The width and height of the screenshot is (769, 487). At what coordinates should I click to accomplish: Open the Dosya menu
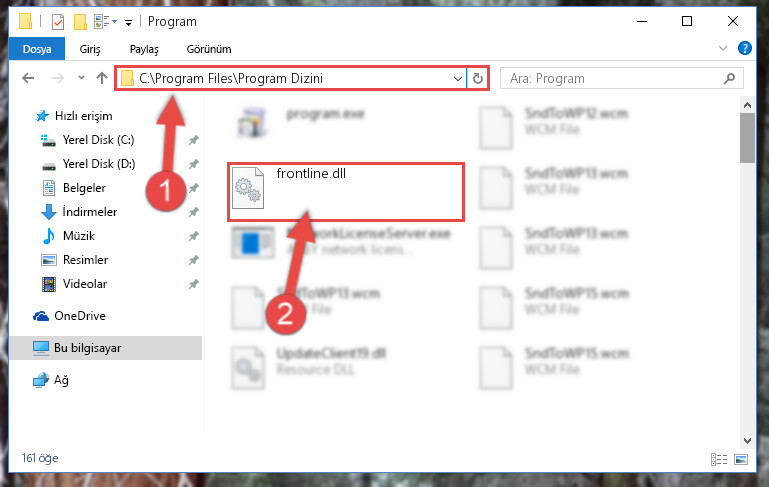point(37,49)
